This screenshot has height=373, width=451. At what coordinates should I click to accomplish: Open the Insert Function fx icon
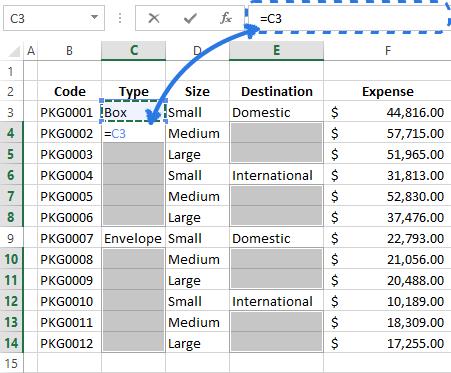click(226, 18)
